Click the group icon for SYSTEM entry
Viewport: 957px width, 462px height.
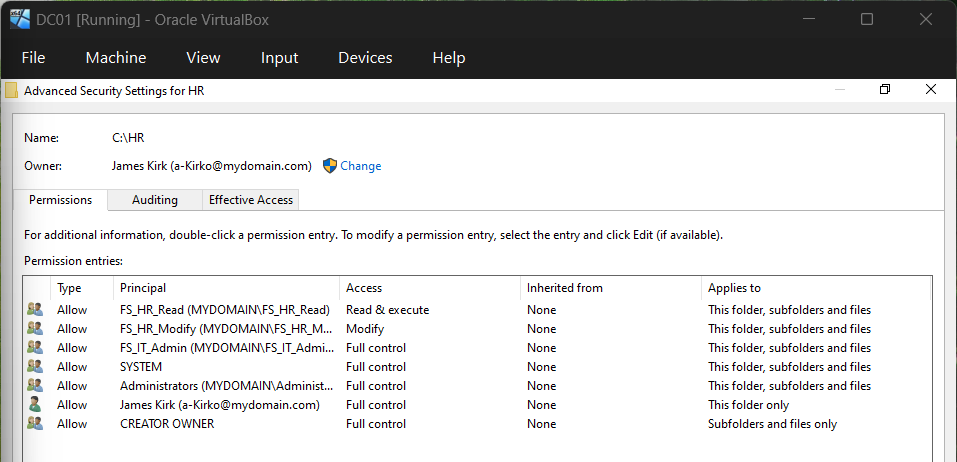(36, 367)
